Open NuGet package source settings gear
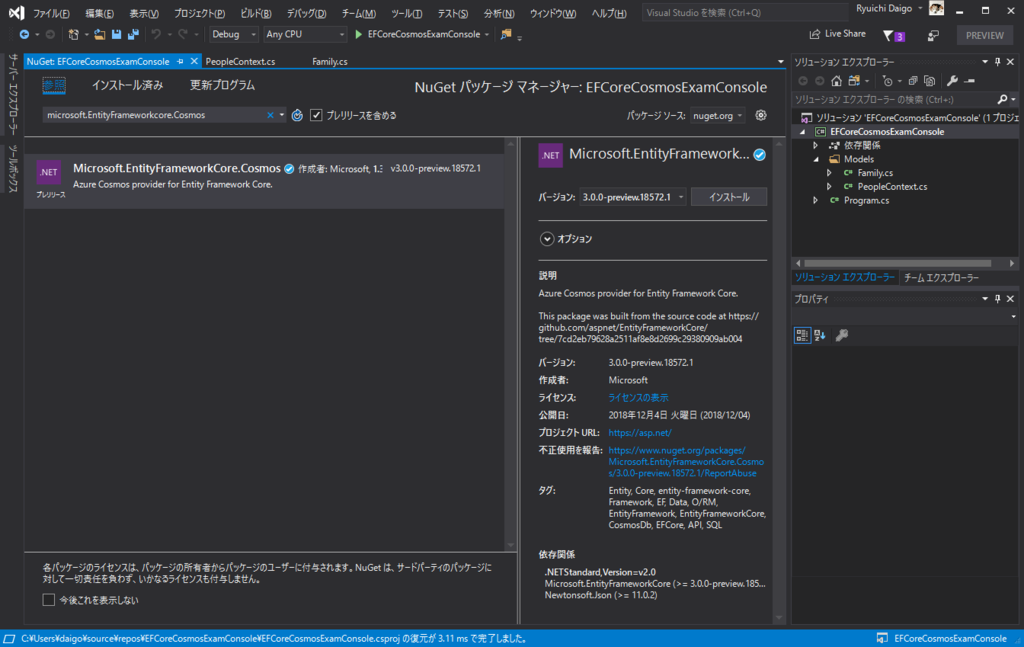Image resolution: width=1024 pixels, height=647 pixels. pos(761,116)
